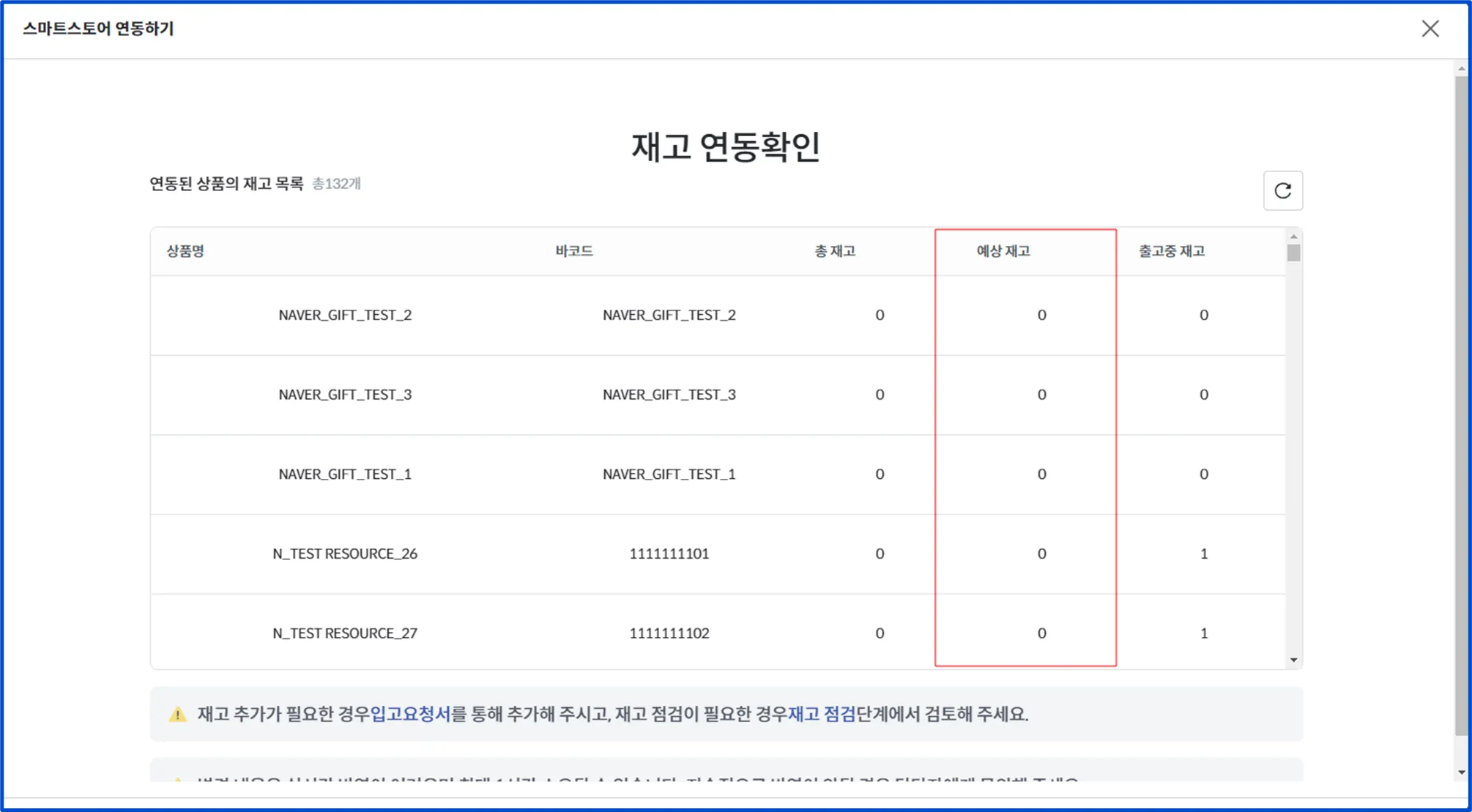Viewport: 1472px width, 812px height.
Task: Click the 출고중 재고 column header
Action: coord(1170,251)
